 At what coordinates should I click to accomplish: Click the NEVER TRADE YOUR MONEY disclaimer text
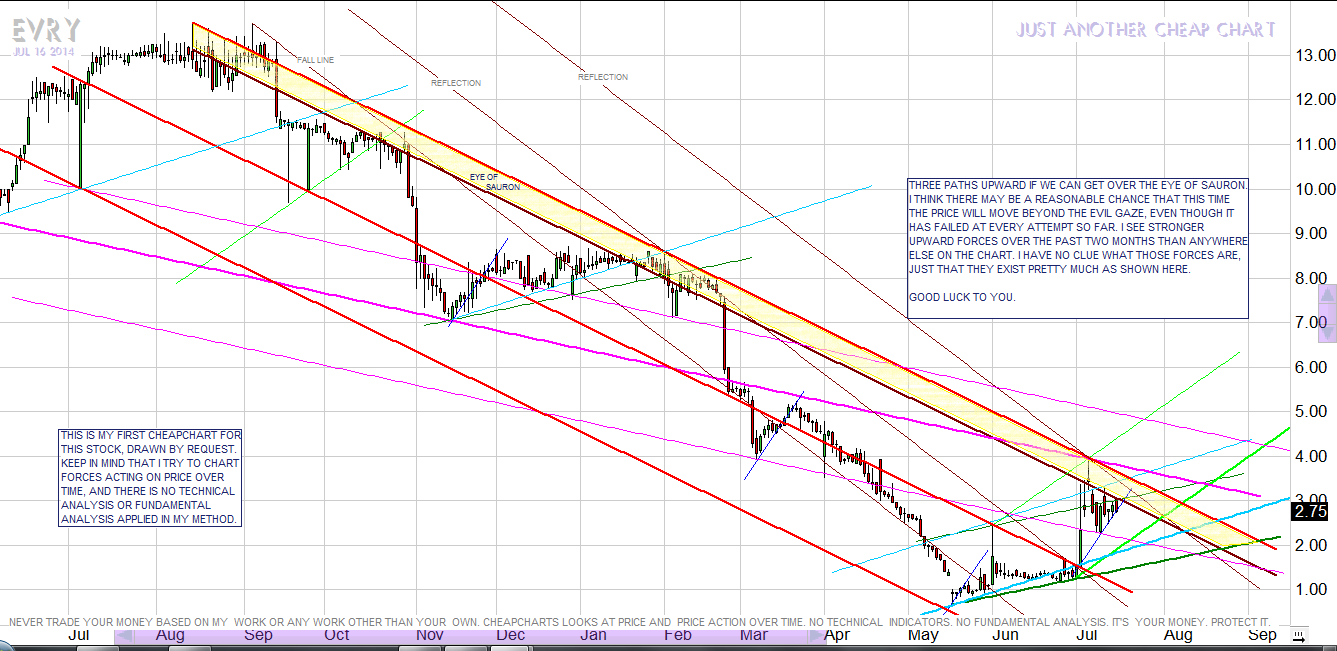point(640,621)
